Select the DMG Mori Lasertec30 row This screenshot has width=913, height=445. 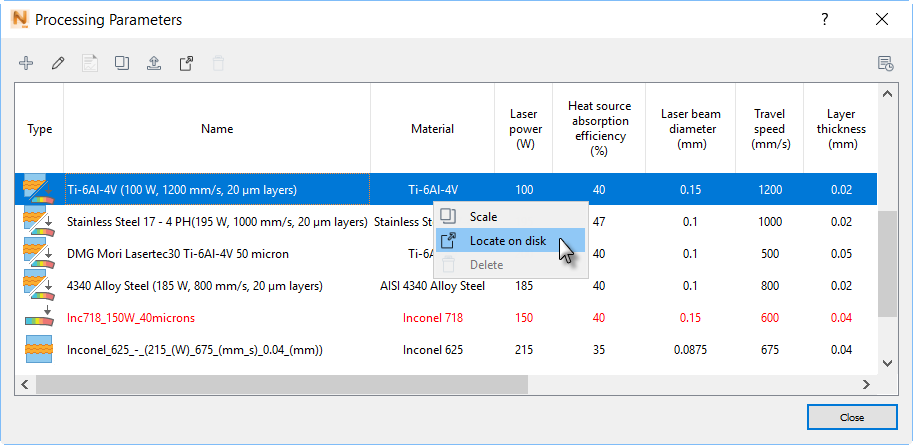tap(178, 254)
